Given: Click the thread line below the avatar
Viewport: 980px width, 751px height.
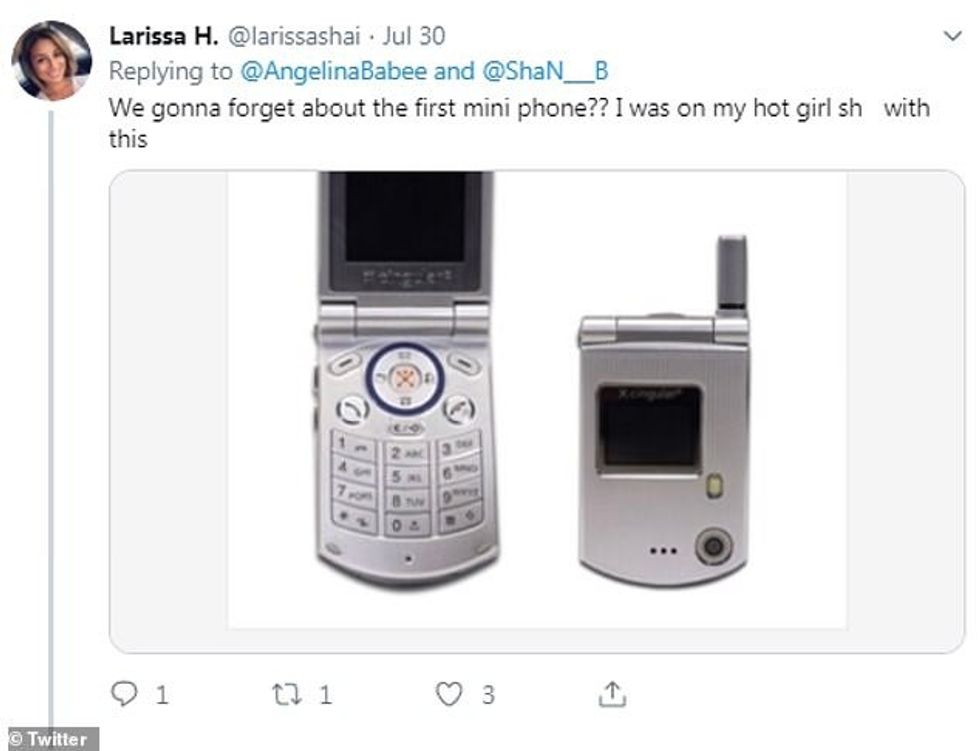Looking at the screenshot, I should click(x=50, y=400).
